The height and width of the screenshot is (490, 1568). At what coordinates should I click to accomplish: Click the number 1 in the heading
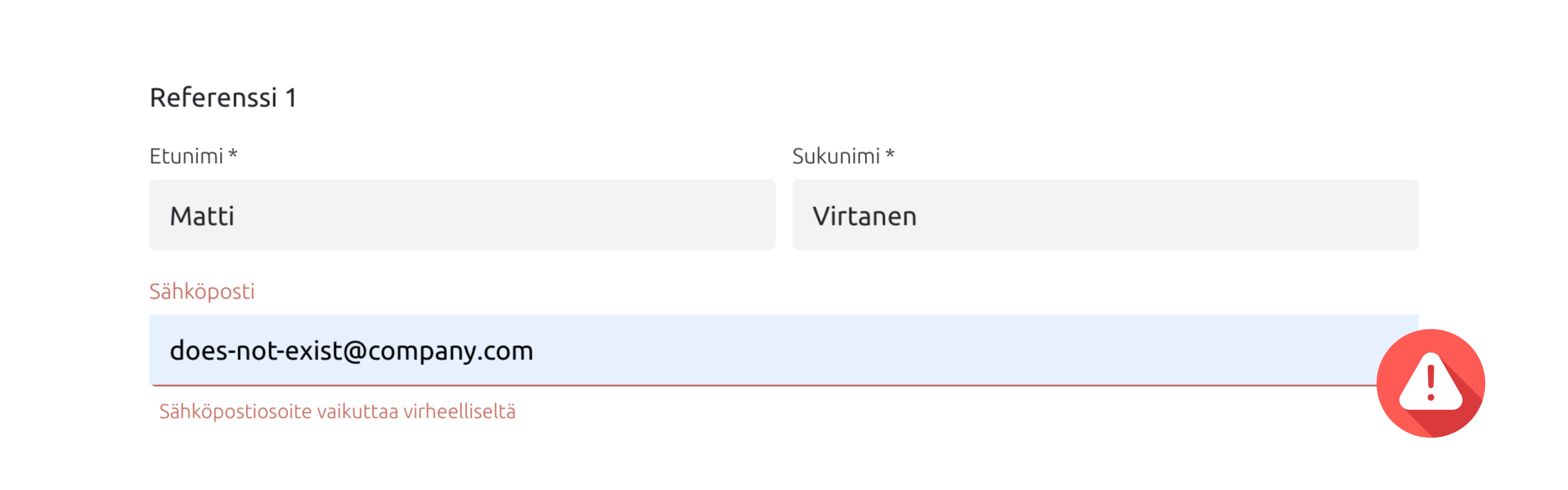click(291, 98)
